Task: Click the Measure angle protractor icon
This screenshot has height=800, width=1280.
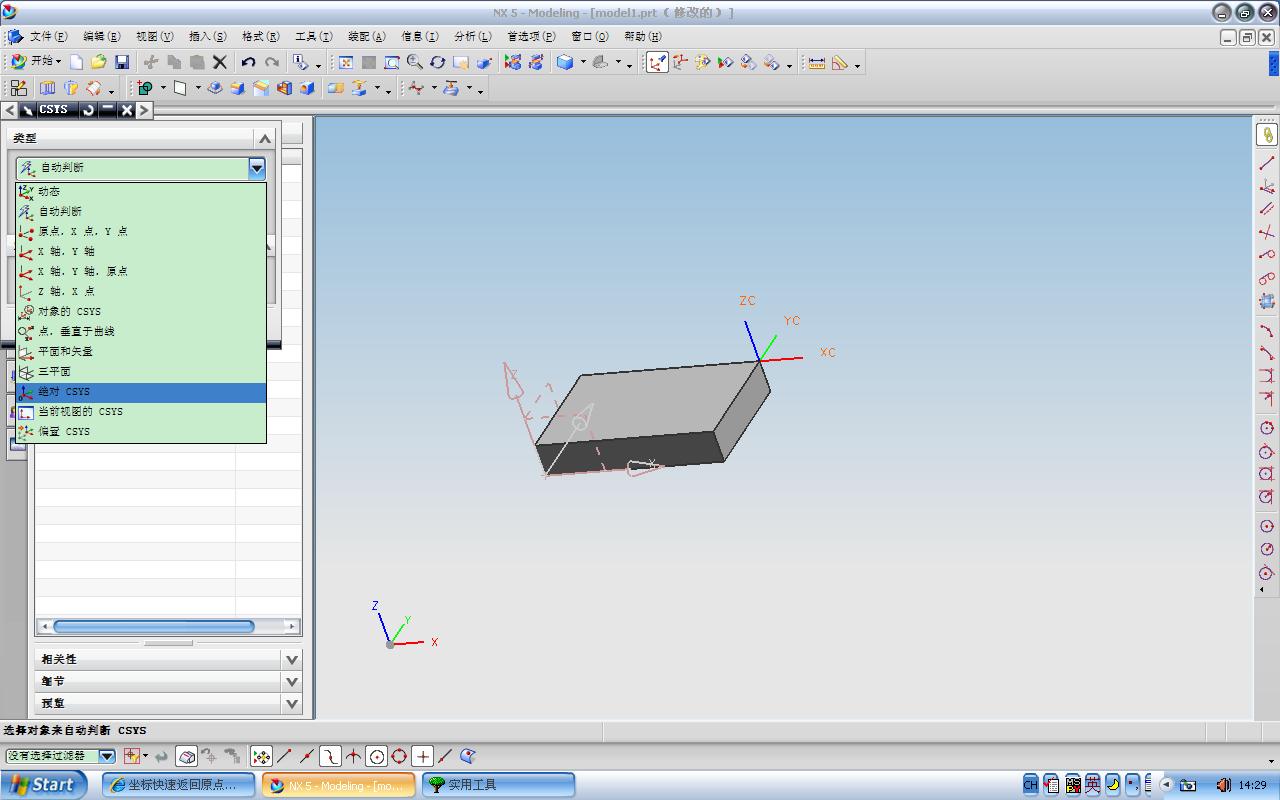Action: pyautogui.click(x=840, y=62)
